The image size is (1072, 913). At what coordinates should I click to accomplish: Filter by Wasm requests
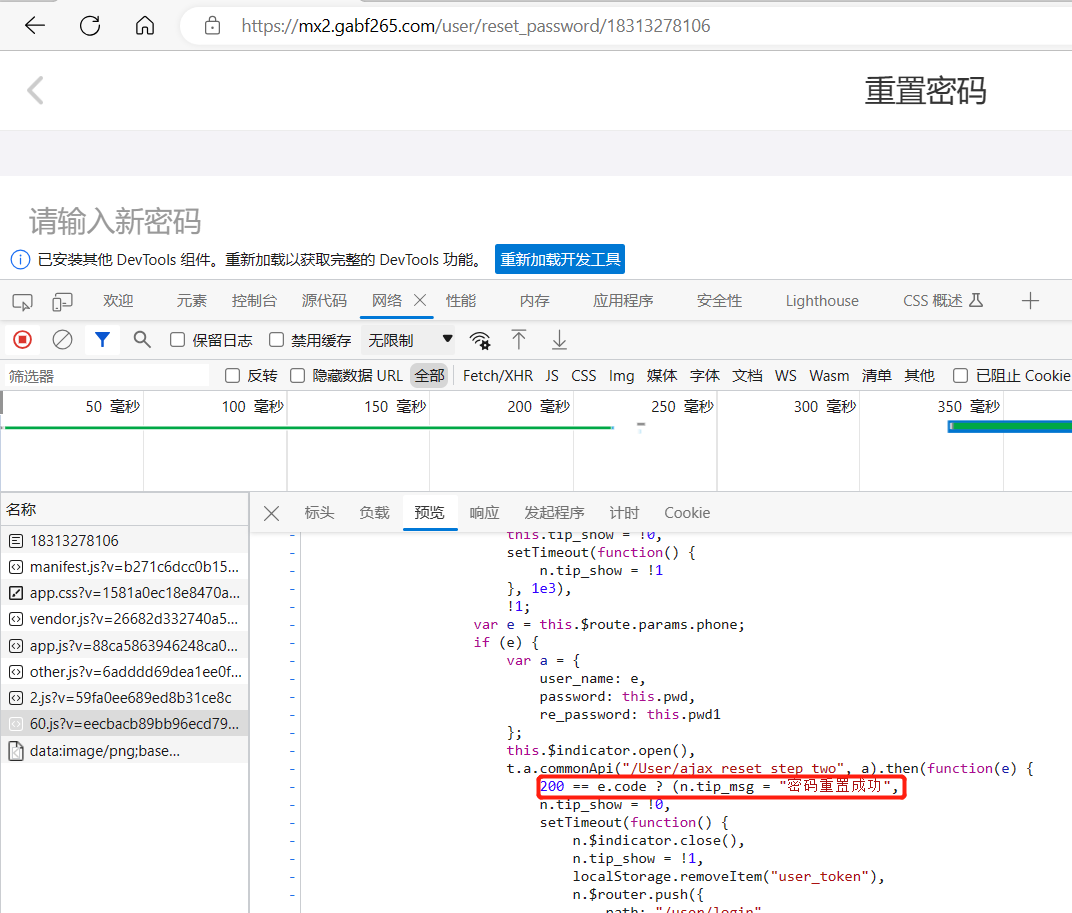[x=829, y=375]
